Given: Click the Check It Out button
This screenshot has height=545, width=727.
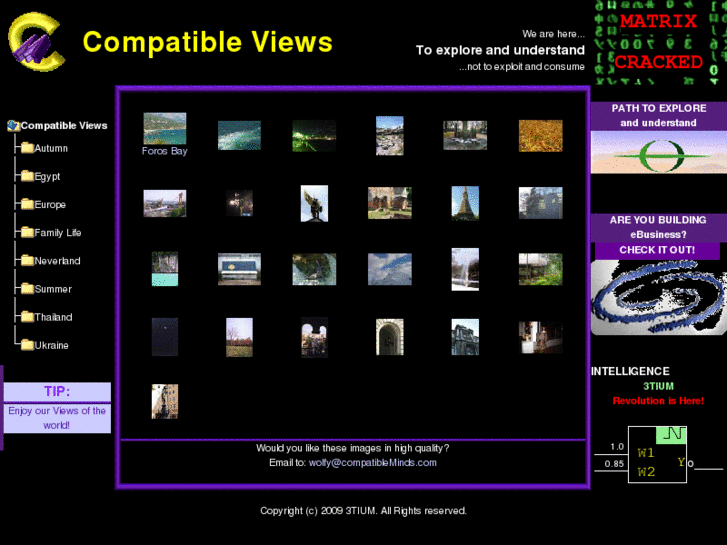Looking at the screenshot, I should [657, 250].
